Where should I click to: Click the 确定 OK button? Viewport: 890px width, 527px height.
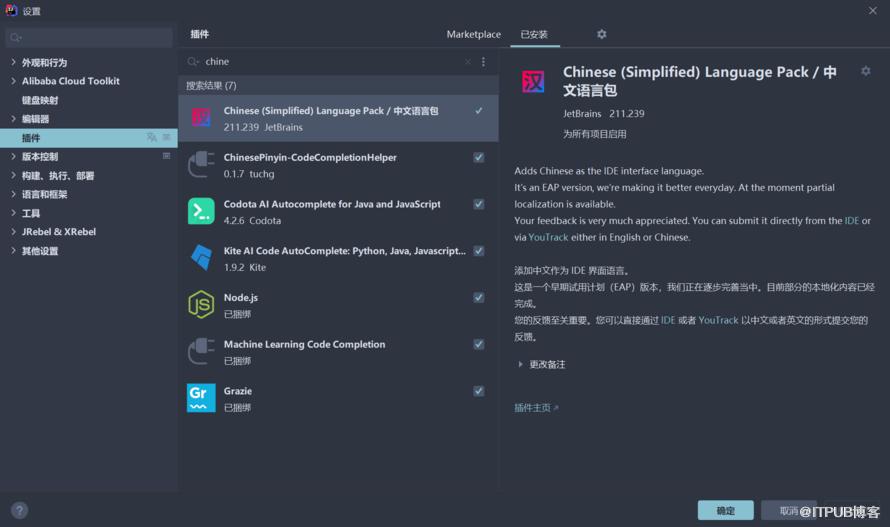[725, 510]
